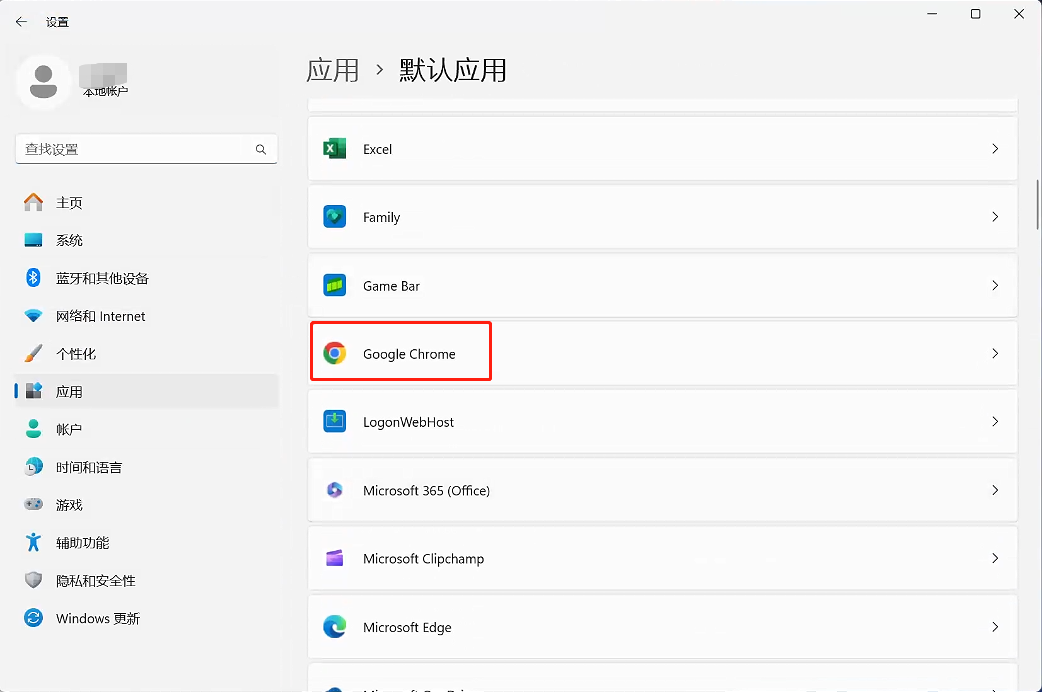Expand the Google Chrome row chevron
This screenshot has height=692, width=1042.
pyautogui.click(x=995, y=354)
